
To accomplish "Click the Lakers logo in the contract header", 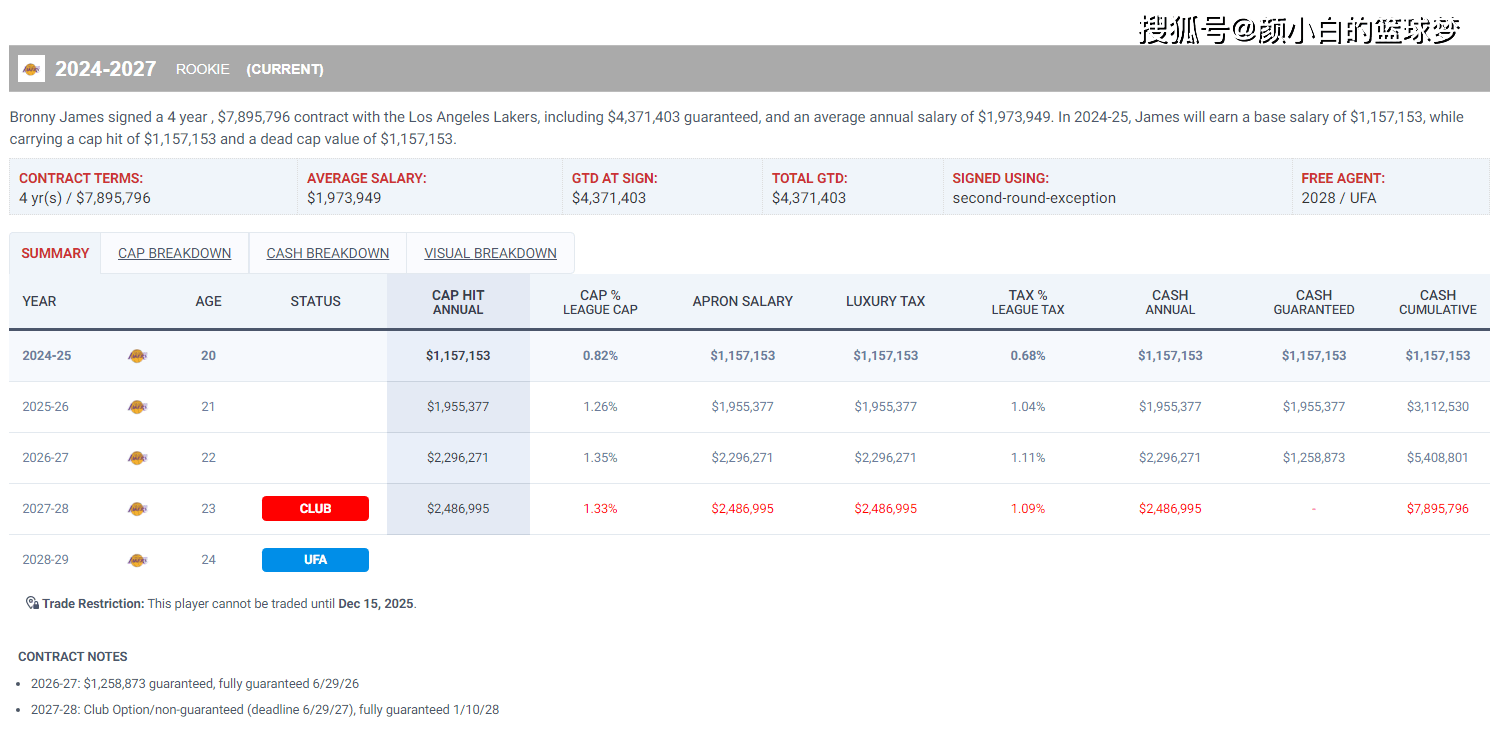I will pos(32,68).
